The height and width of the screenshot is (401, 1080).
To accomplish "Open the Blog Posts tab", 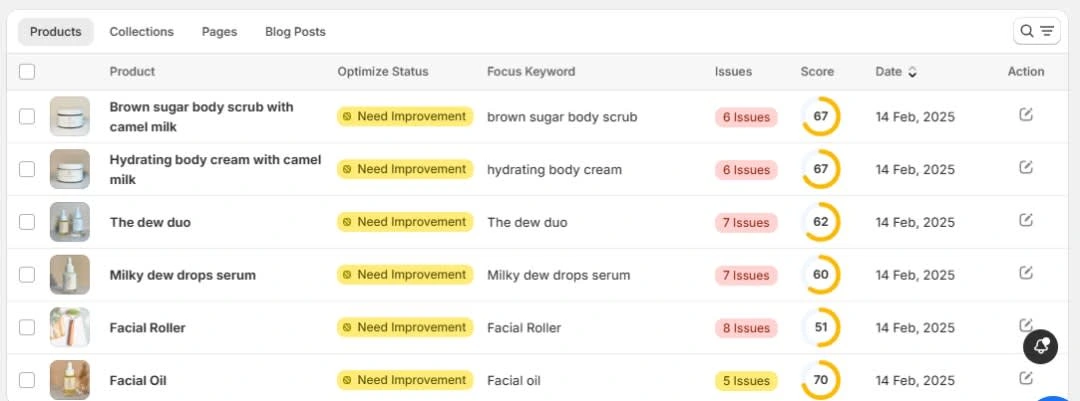I will point(295,32).
